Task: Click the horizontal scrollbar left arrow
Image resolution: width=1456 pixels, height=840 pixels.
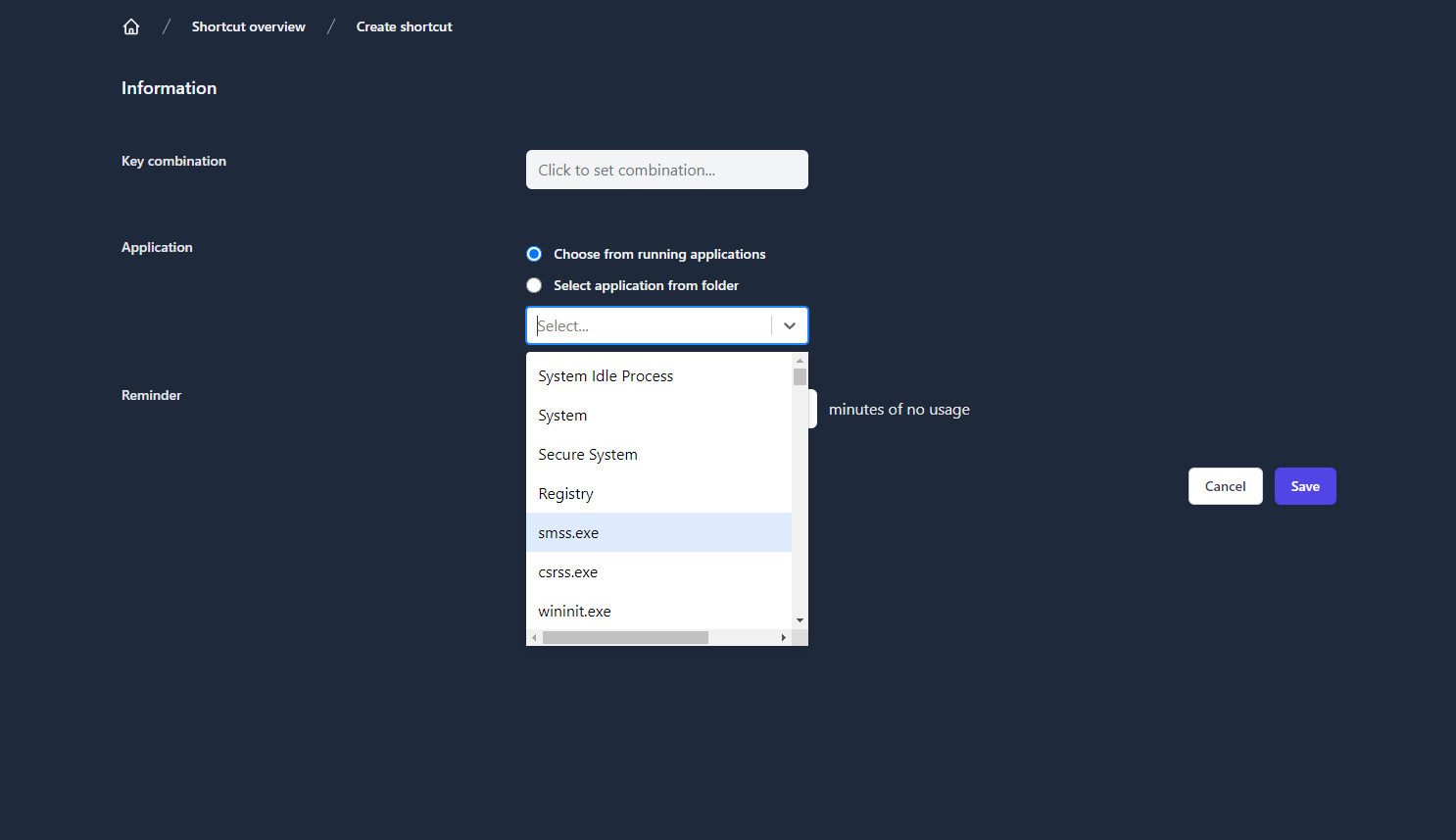Action: [534, 637]
